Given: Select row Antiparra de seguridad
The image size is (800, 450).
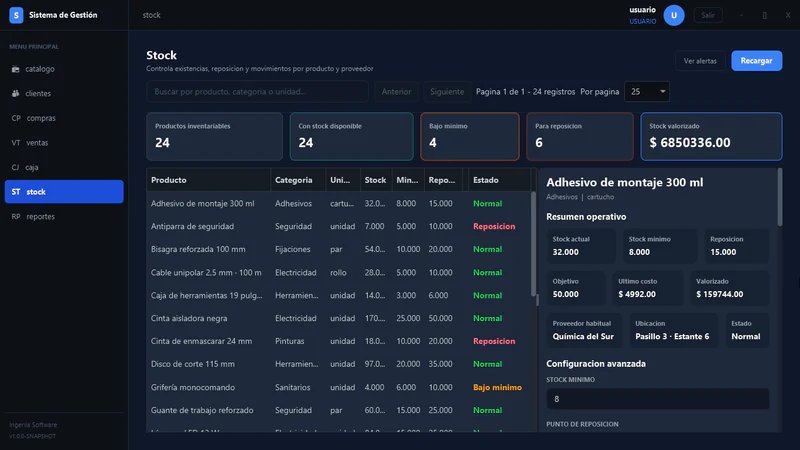Looking at the screenshot, I should click(x=339, y=227).
